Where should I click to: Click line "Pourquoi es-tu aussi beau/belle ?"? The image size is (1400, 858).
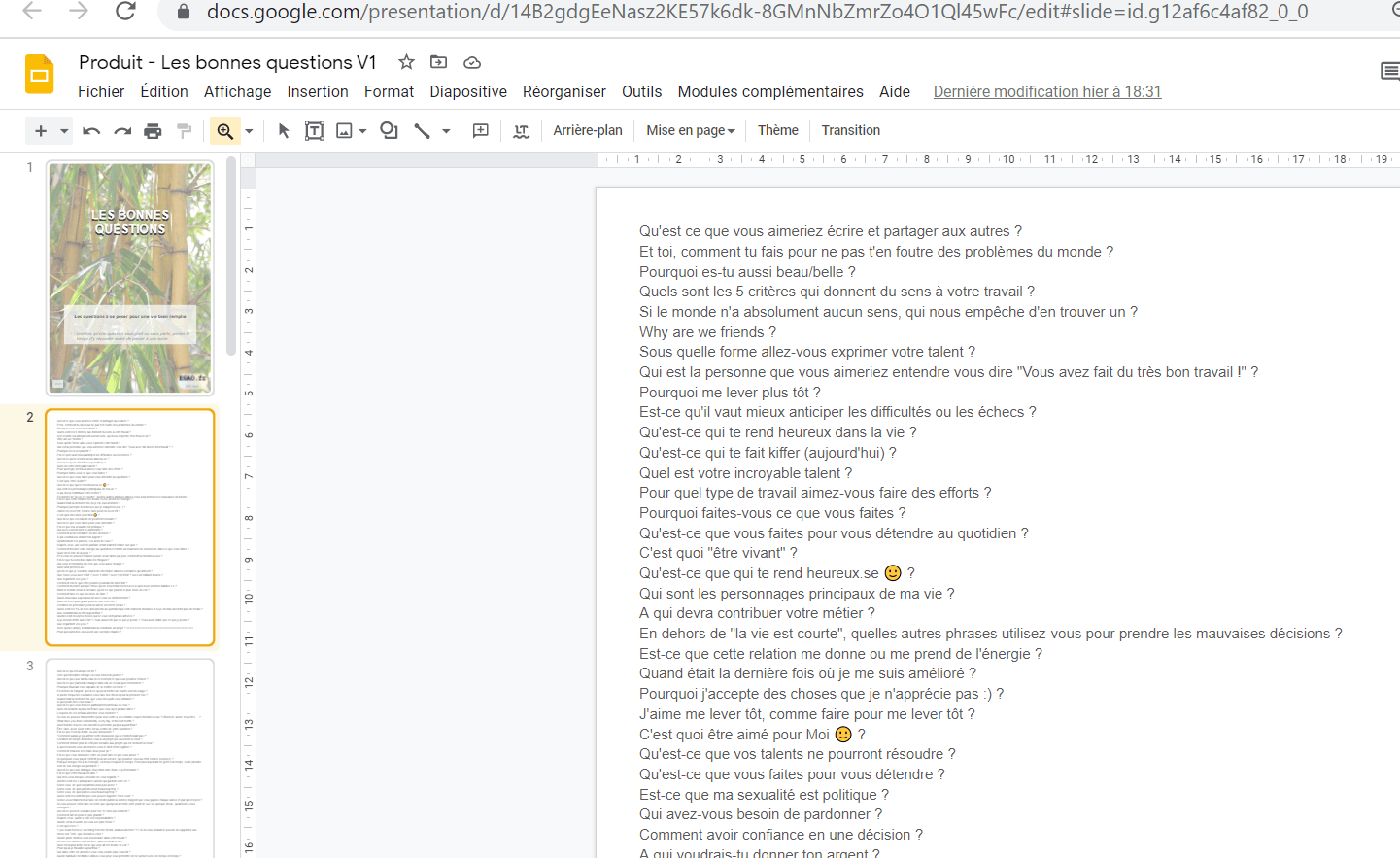[x=747, y=272]
